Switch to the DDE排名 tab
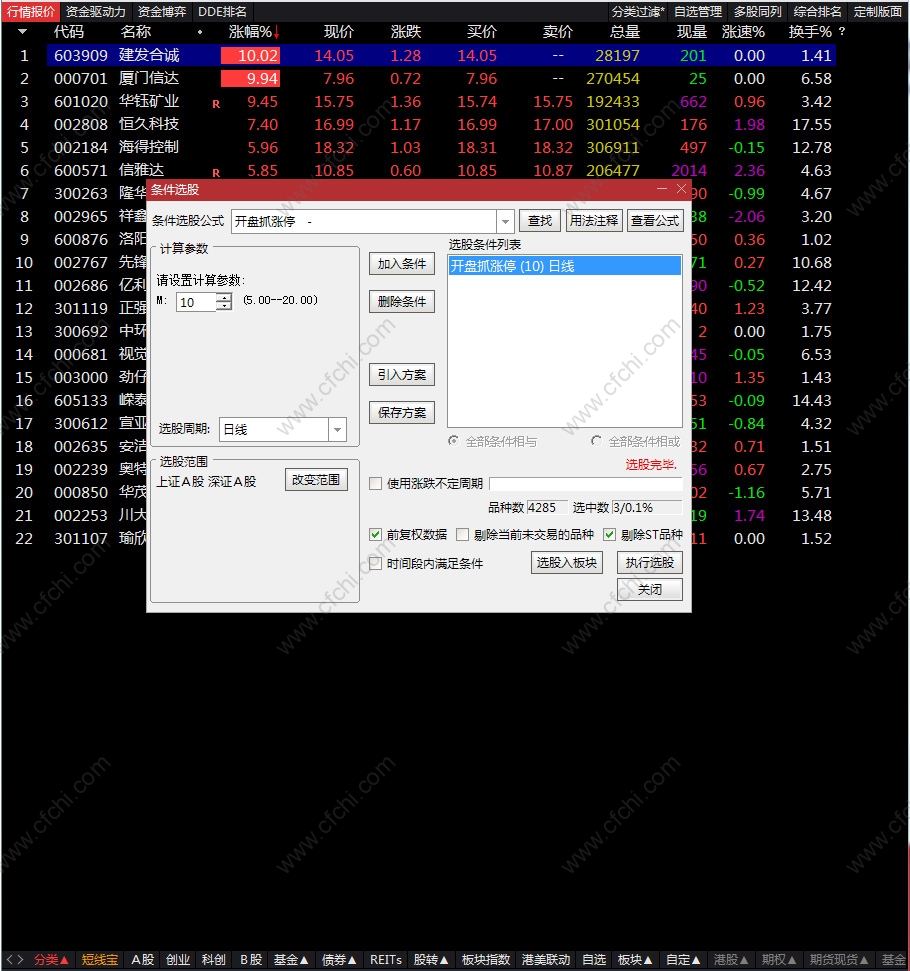 tap(222, 11)
